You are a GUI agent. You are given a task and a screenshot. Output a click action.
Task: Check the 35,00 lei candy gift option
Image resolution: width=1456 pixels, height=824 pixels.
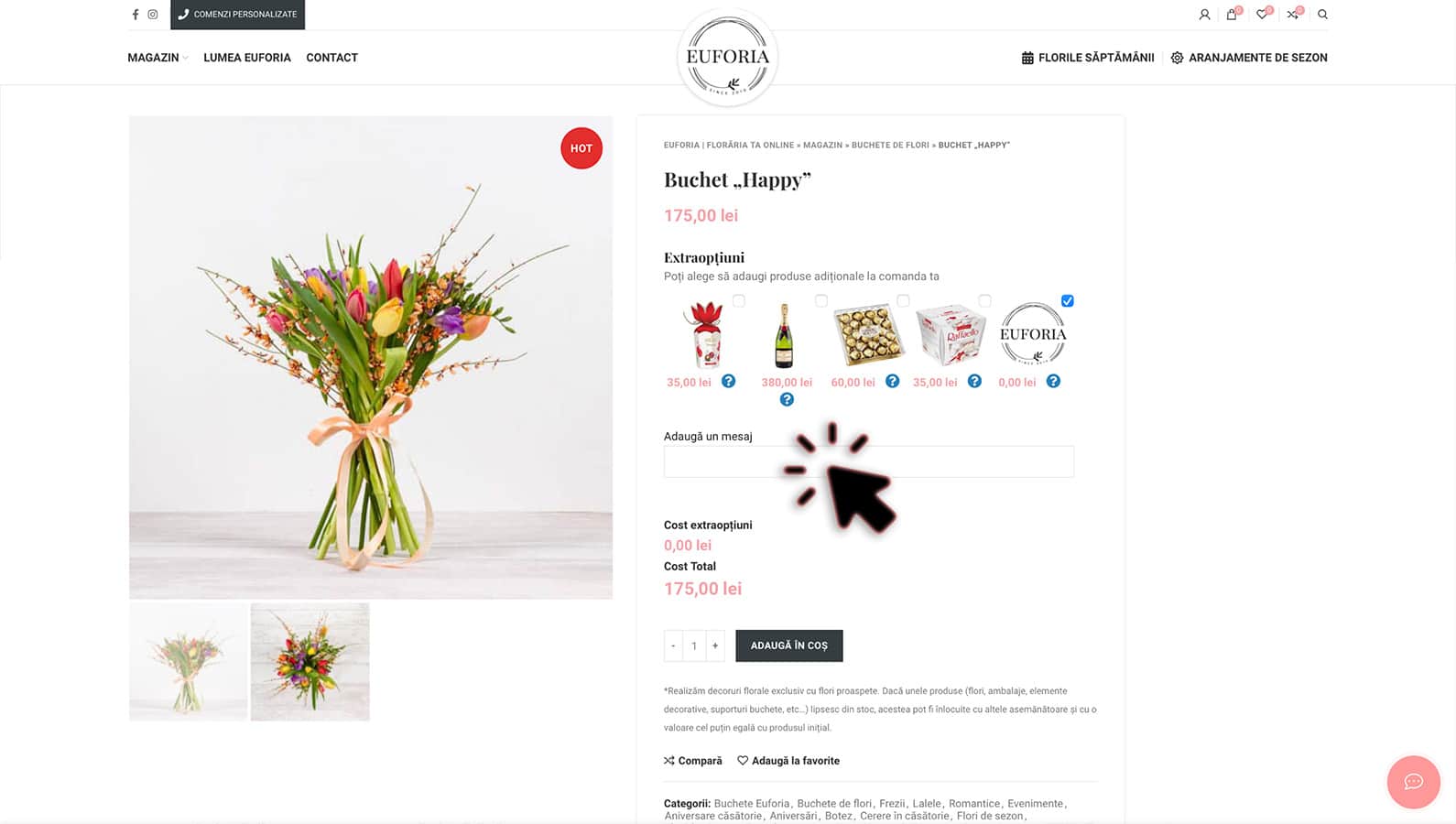(x=739, y=300)
